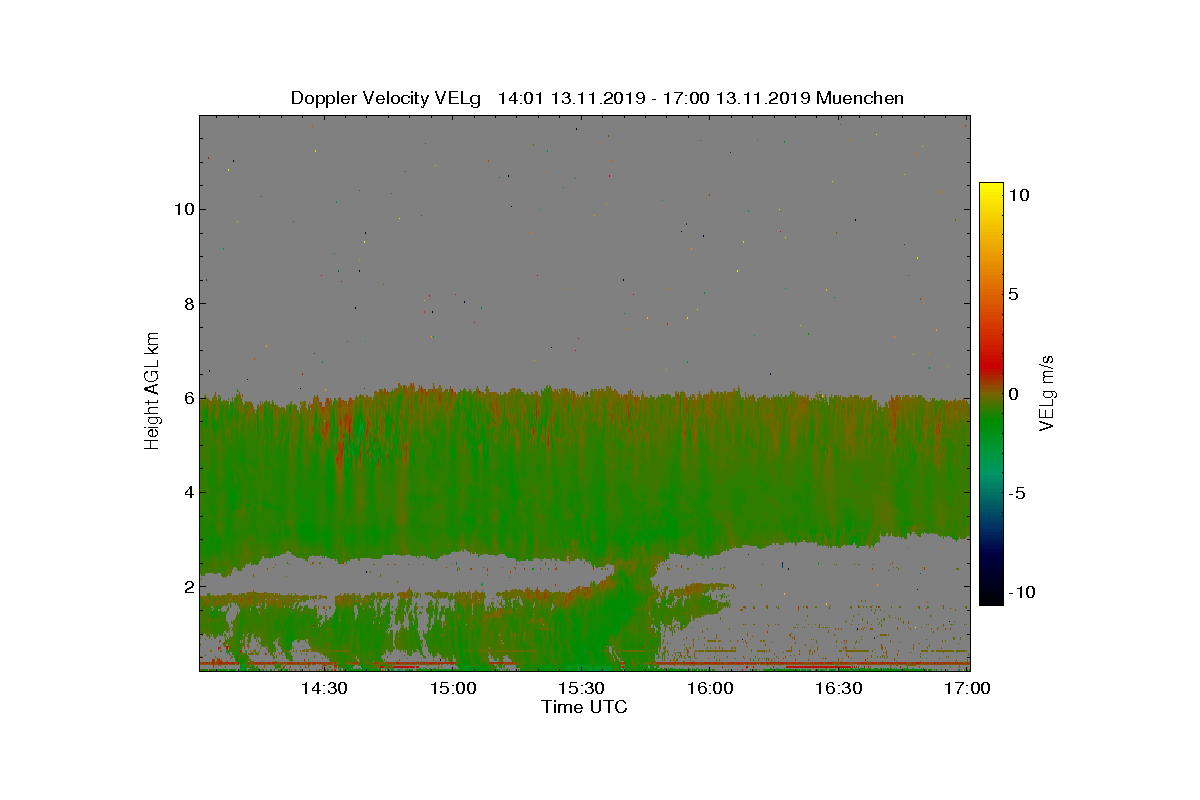Click the height axis '10' tick label
This screenshot has width=1200, height=800.
[x=182, y=209]
